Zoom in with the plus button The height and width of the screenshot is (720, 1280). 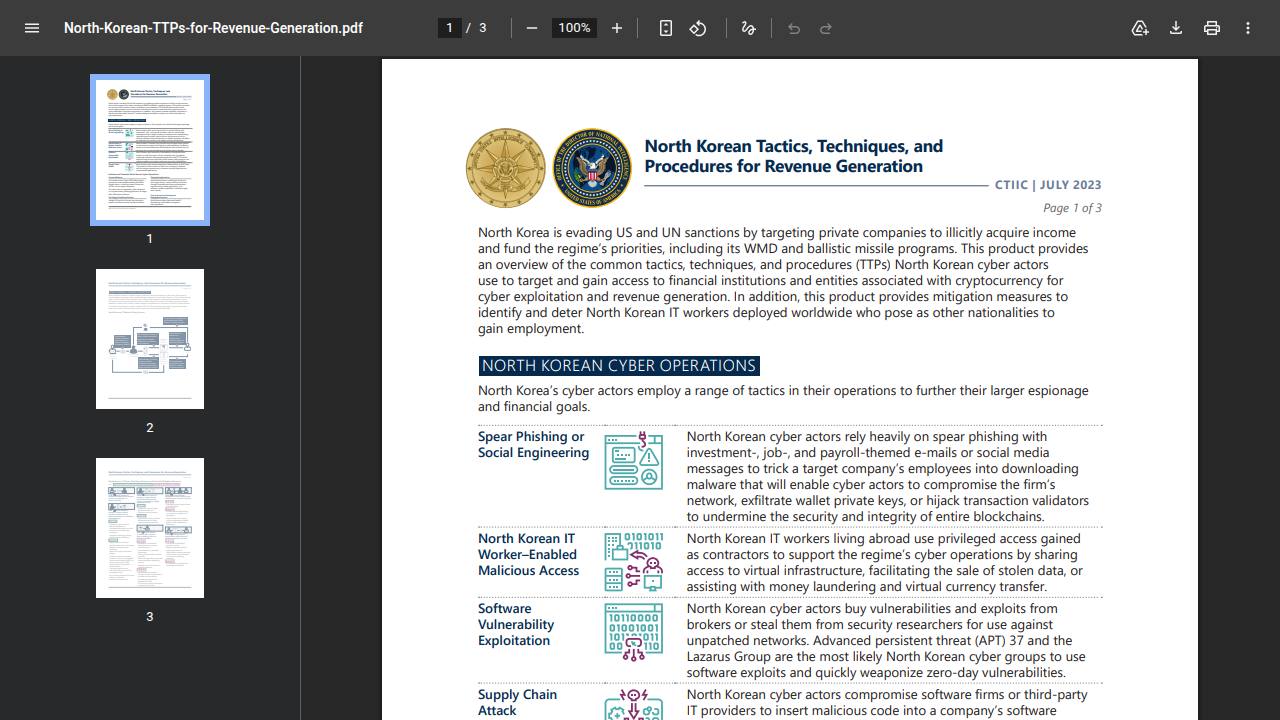pyautogui.click(x=617, y=28)
